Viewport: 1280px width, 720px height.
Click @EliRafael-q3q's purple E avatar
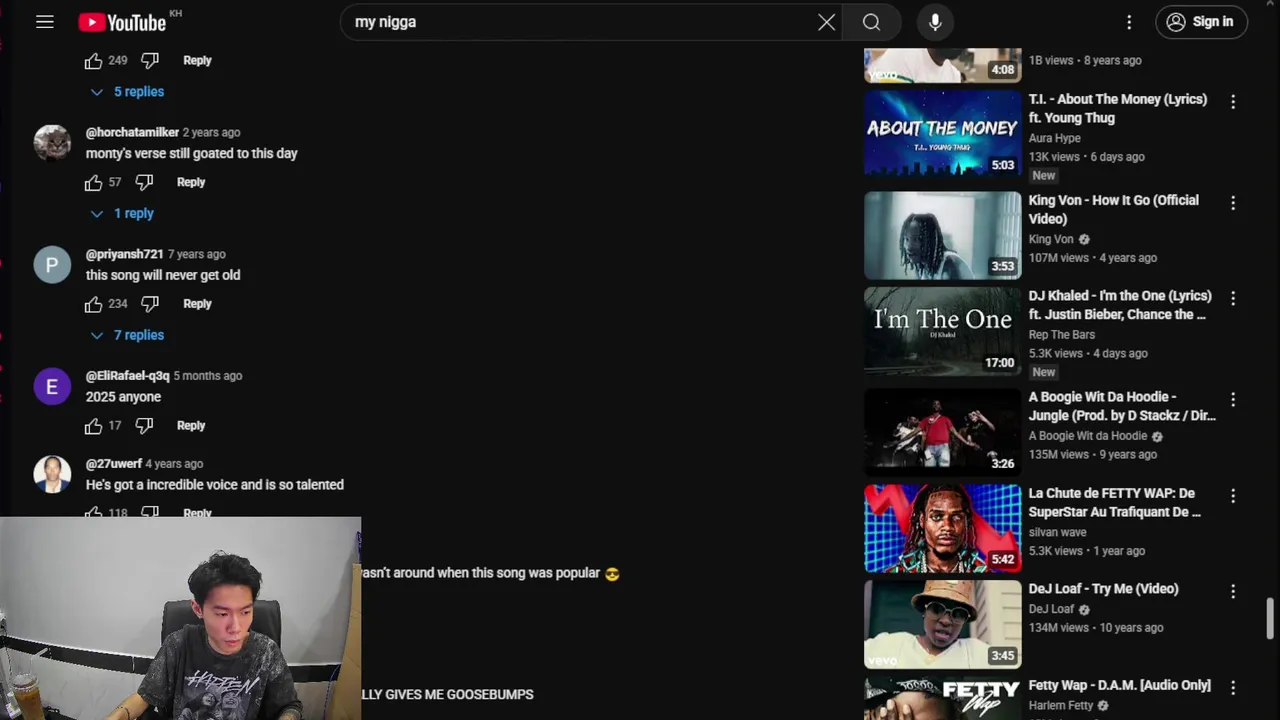click(x=52, y=387)
